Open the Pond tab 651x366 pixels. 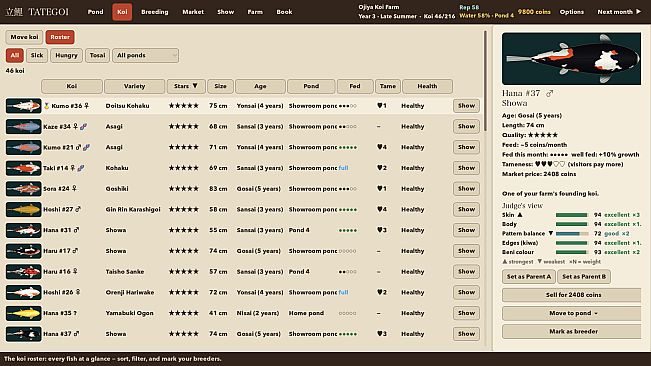pos(95,12)
